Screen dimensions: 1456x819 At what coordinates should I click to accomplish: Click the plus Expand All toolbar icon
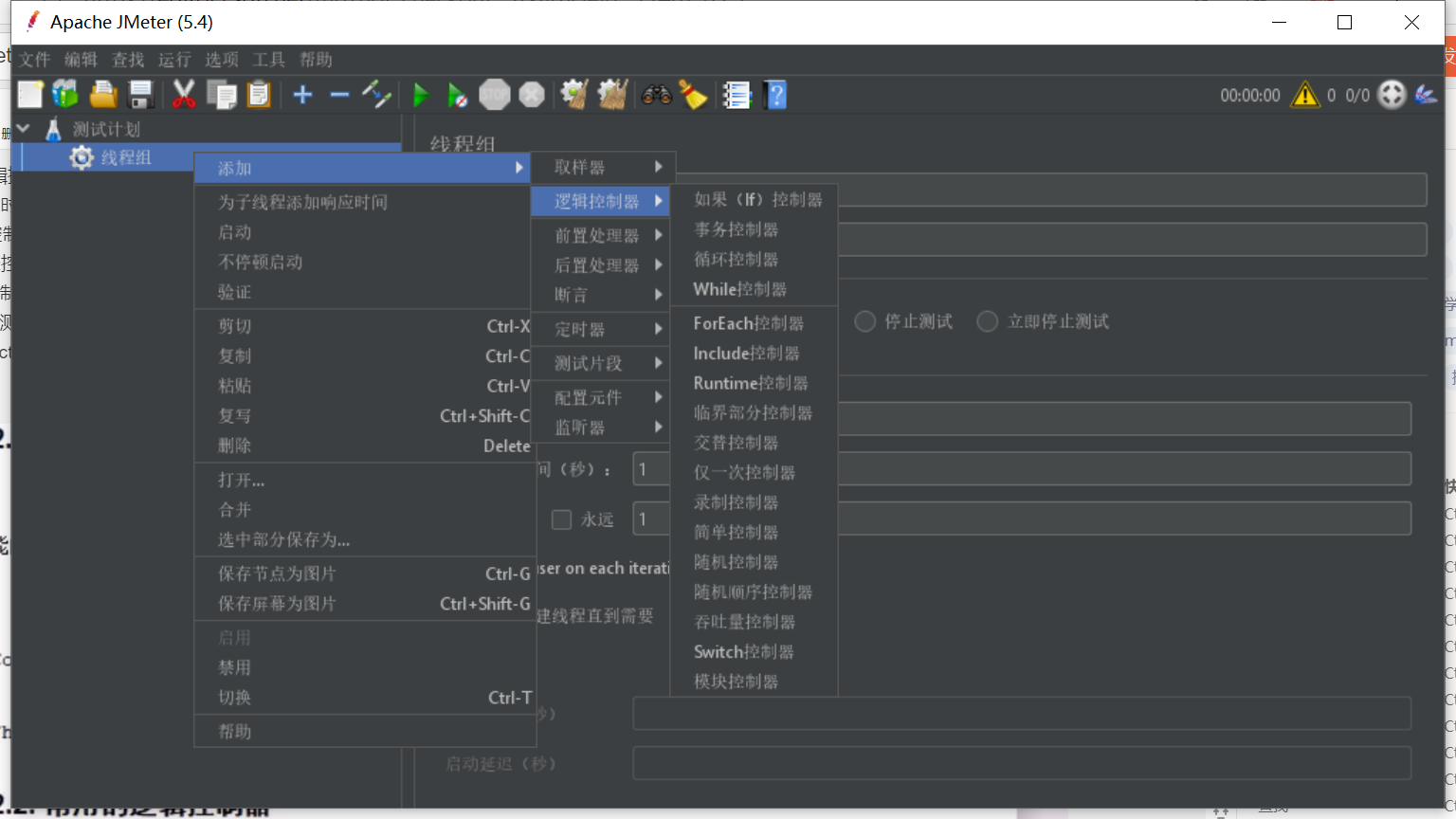[x=303, y=95]
